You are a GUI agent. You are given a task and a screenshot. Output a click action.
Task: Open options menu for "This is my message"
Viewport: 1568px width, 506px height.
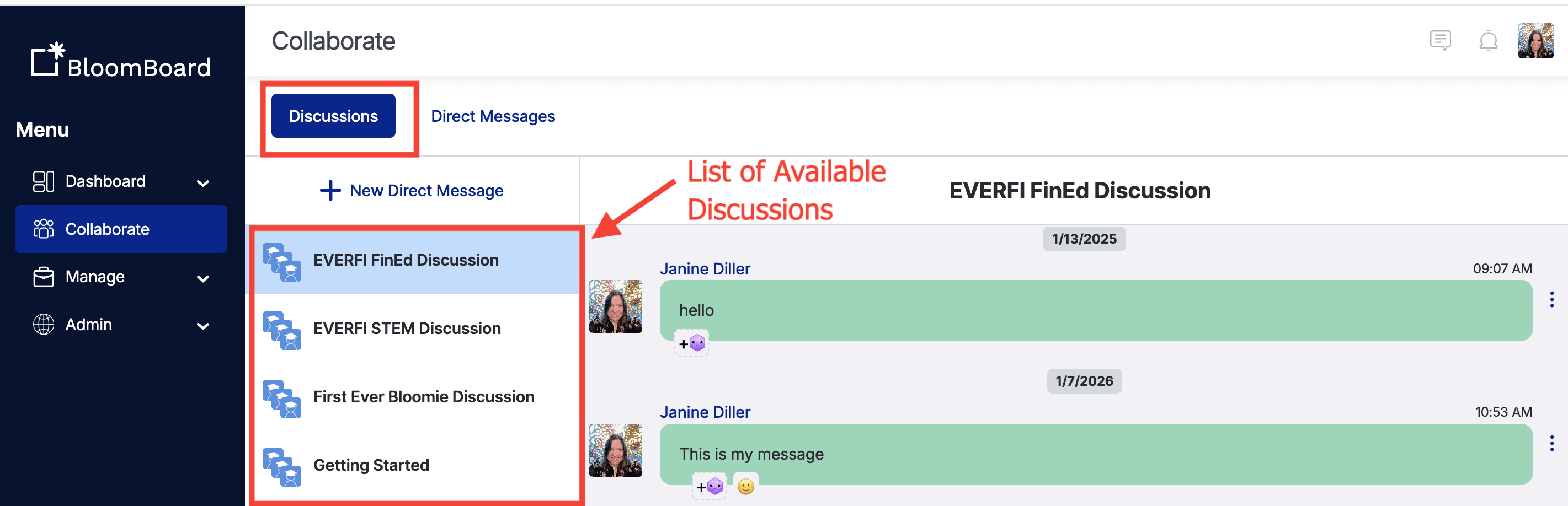click(1551, 443)
